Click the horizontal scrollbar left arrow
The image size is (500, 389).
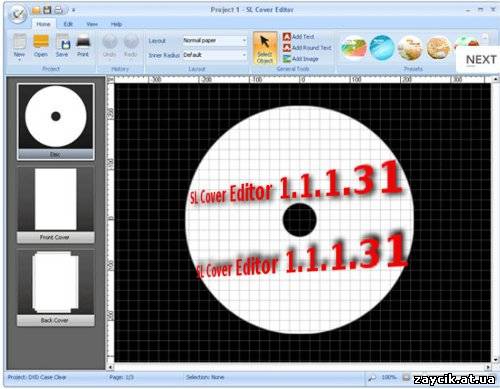(x=111, y=367)
